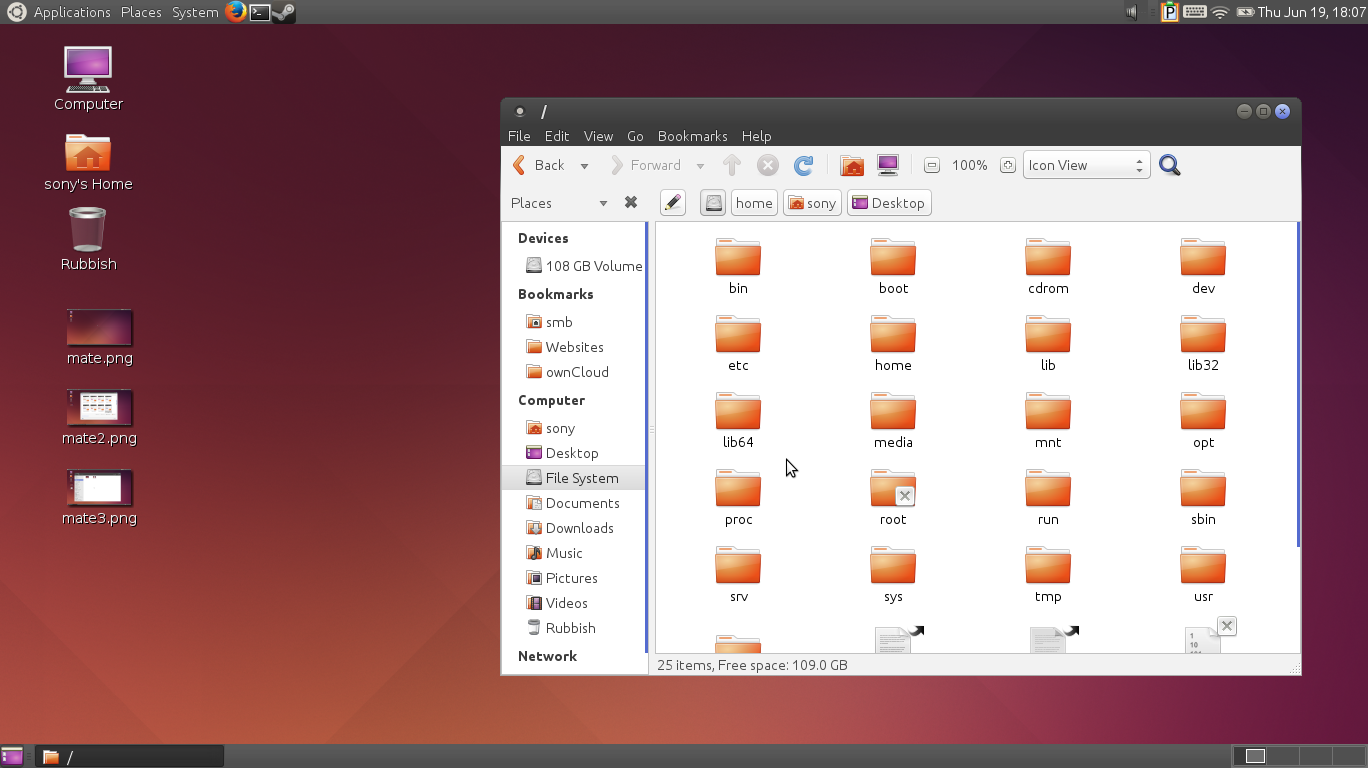
Task: Open Computer using the monitor toolbar icon
Action: coord(887,165)
